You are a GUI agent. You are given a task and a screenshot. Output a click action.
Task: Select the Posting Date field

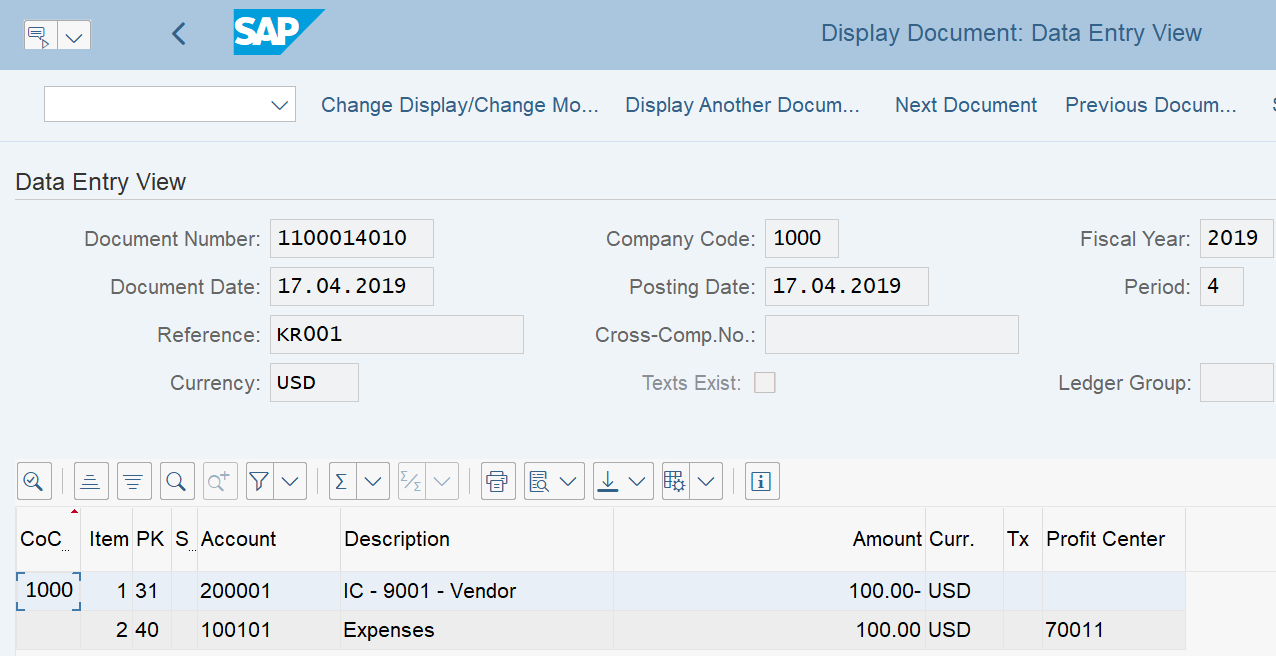[x=847, y=286]
